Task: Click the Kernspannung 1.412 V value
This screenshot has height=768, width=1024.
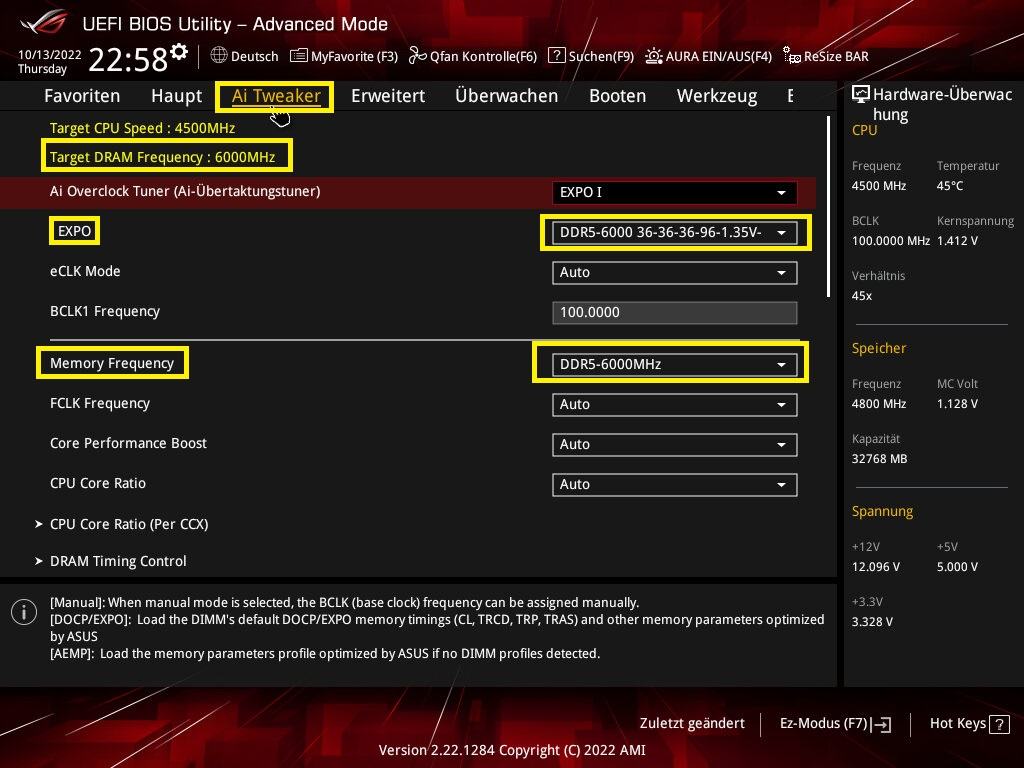Action: click(957, 241)
